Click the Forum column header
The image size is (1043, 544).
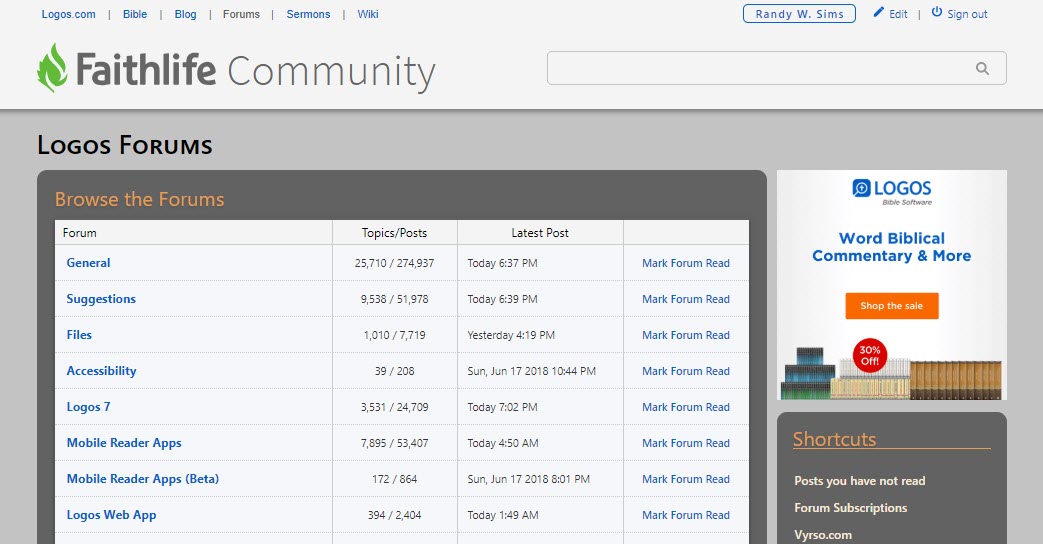tap(79, 233)
